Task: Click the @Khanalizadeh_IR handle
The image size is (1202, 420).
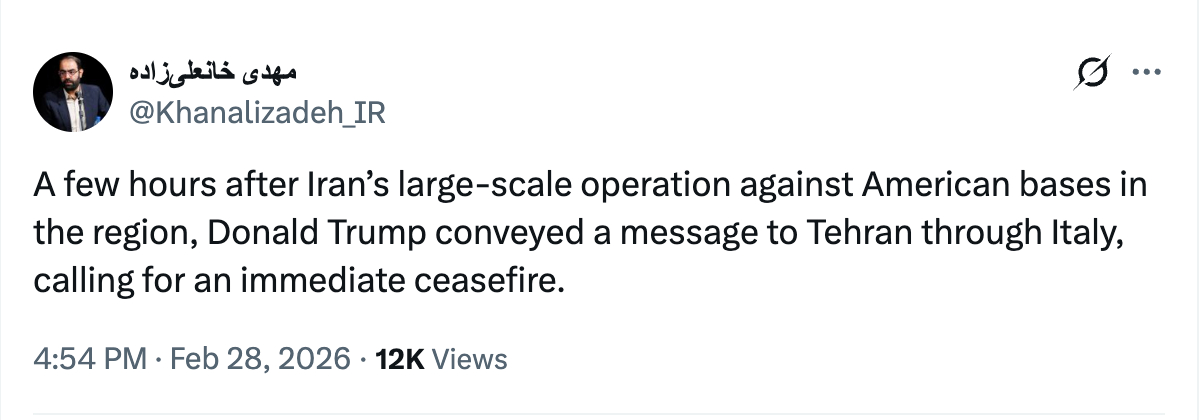Action: (x=257, y=113)
